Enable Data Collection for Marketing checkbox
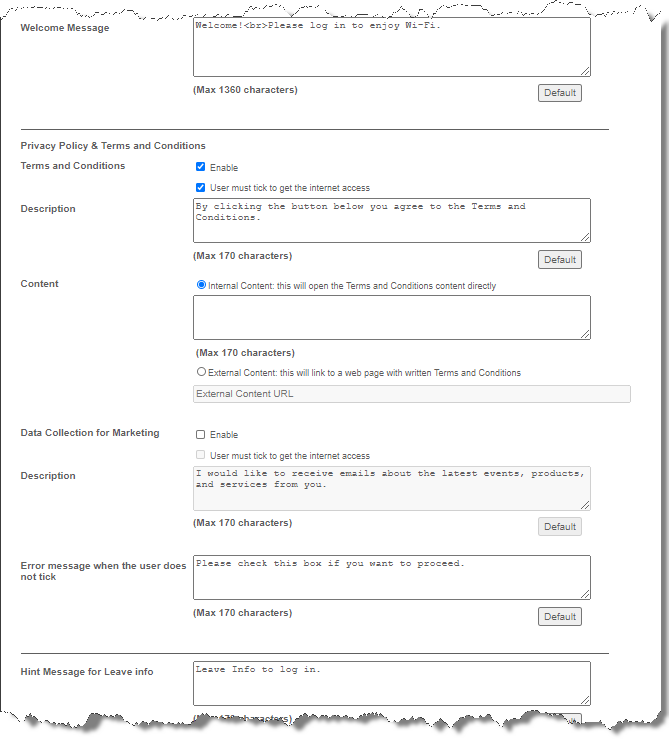 click(200, 435)
